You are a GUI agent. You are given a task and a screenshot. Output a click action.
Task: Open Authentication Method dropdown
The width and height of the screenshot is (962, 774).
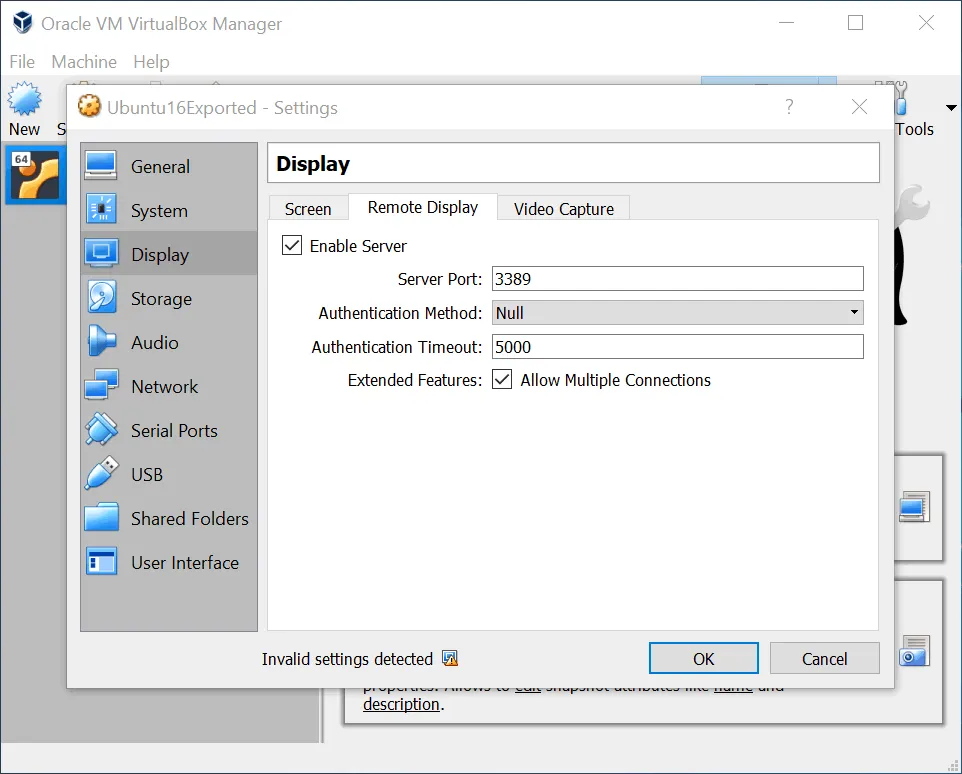[x=677, y=313]
